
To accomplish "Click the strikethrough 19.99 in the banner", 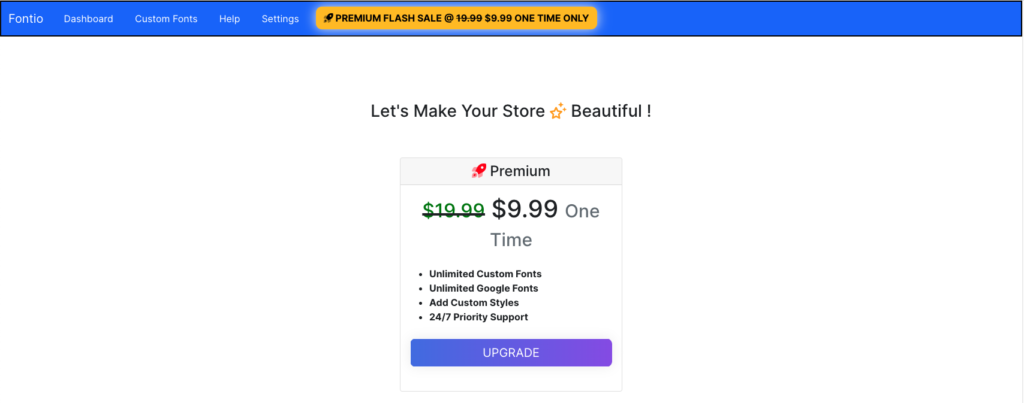I will tap(469, 18).
